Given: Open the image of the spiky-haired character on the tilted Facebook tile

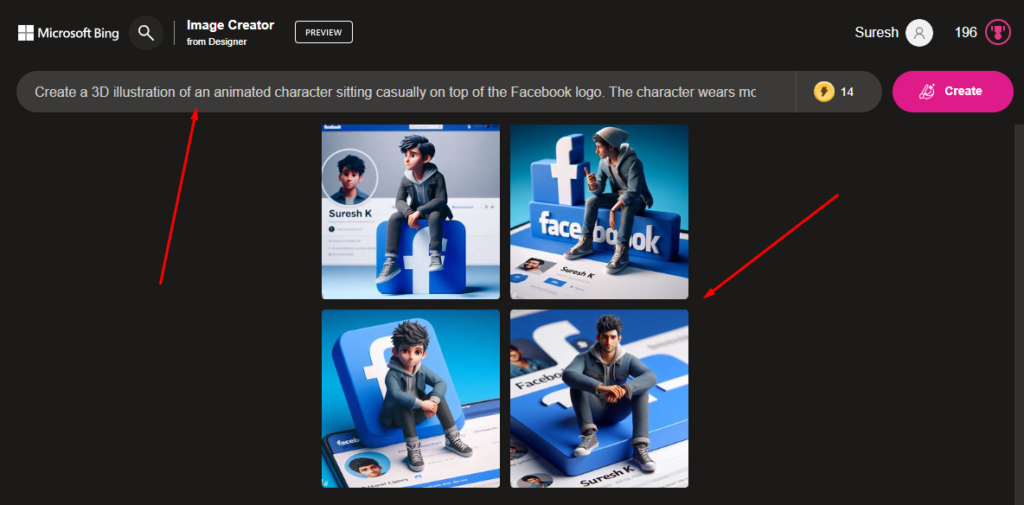Looking at the screenshot, I should [411, 399].
